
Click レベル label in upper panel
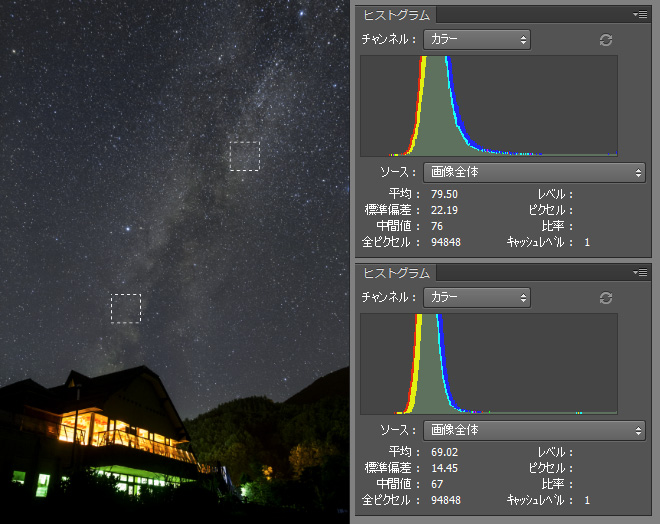[x=555, y=194]
